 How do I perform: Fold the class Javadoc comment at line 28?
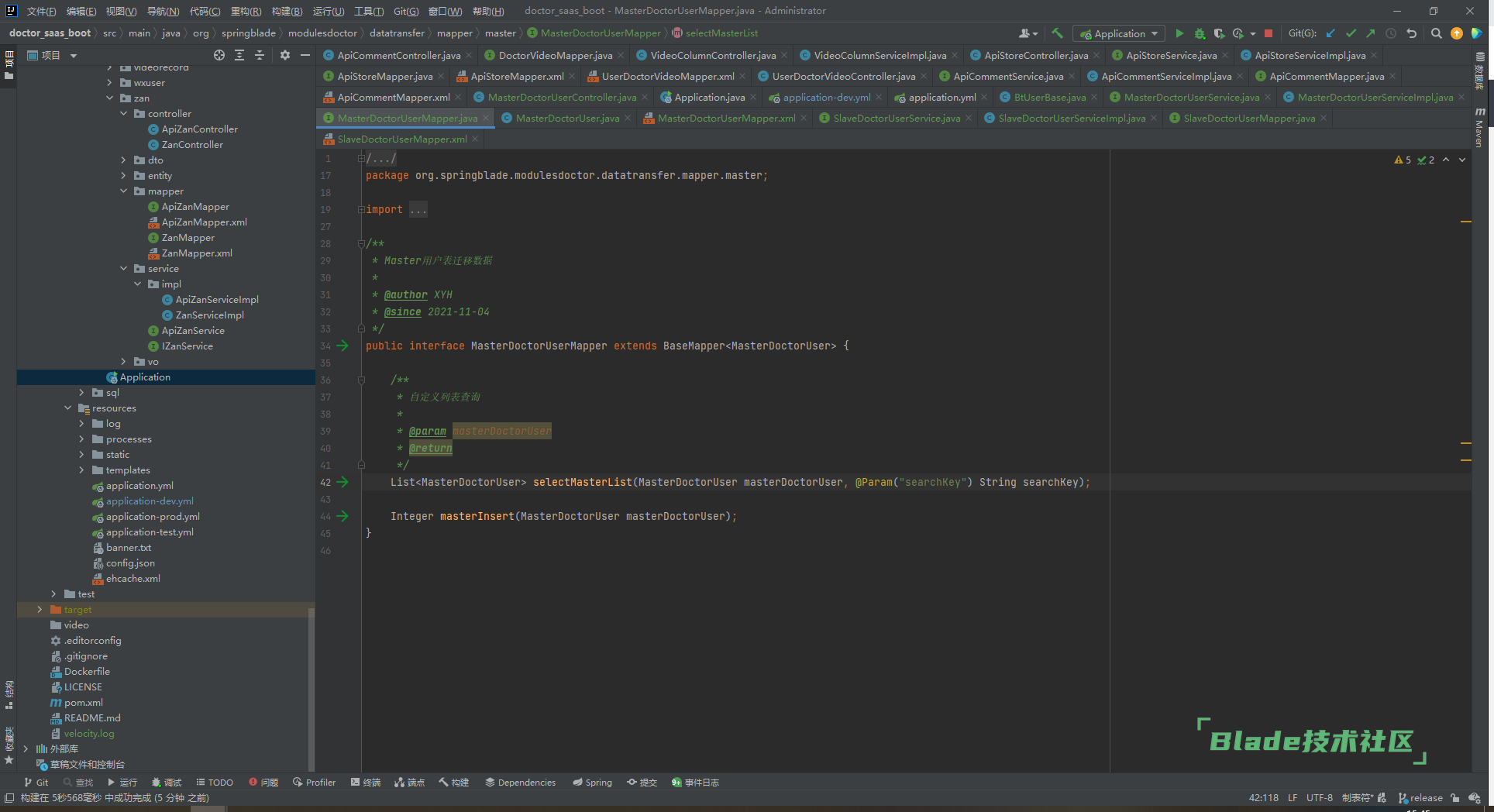point(361,243)
